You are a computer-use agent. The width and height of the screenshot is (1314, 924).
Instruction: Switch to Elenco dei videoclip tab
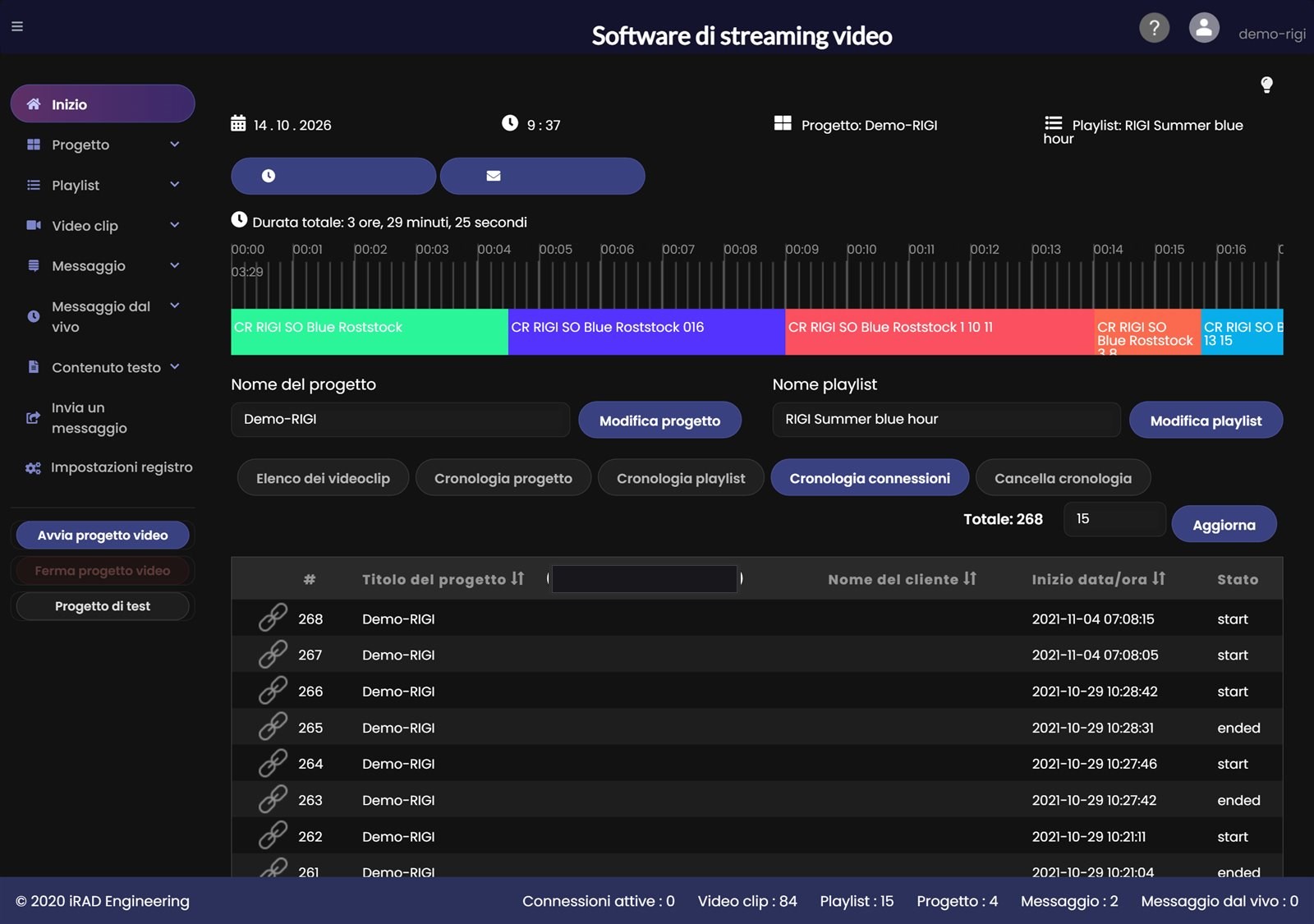tap(323, 477)
